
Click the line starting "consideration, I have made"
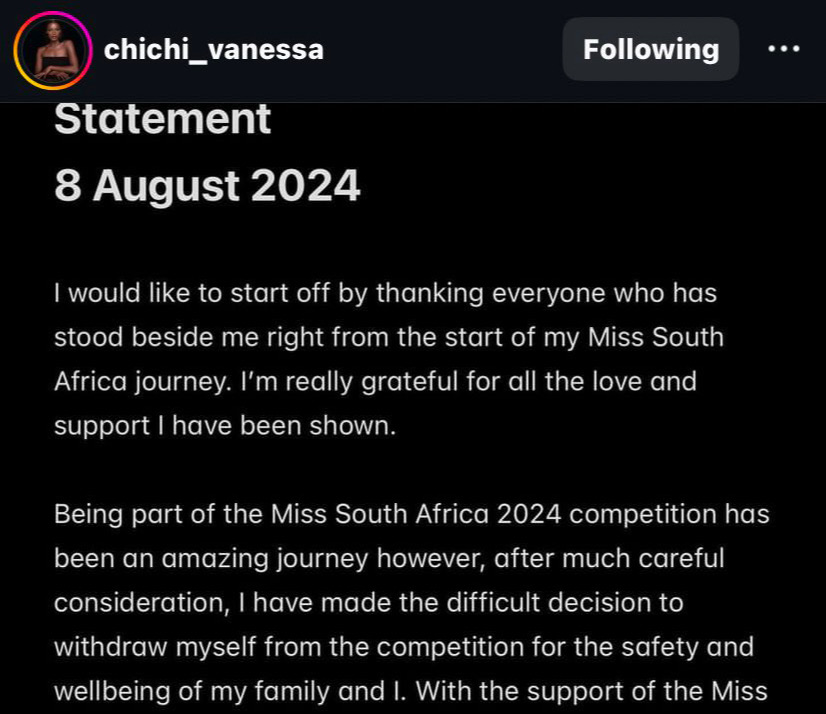click(369, 603)
